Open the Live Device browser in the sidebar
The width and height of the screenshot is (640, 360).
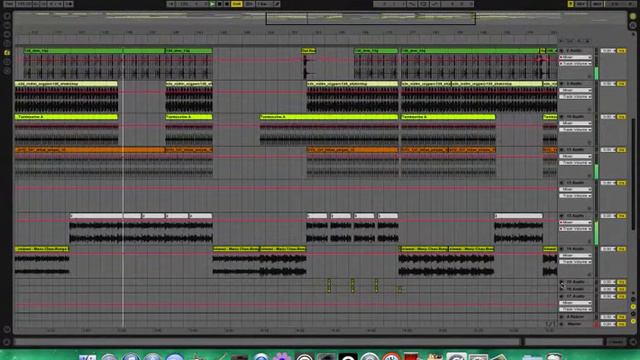pyautogui.click(x=7, y=25)
